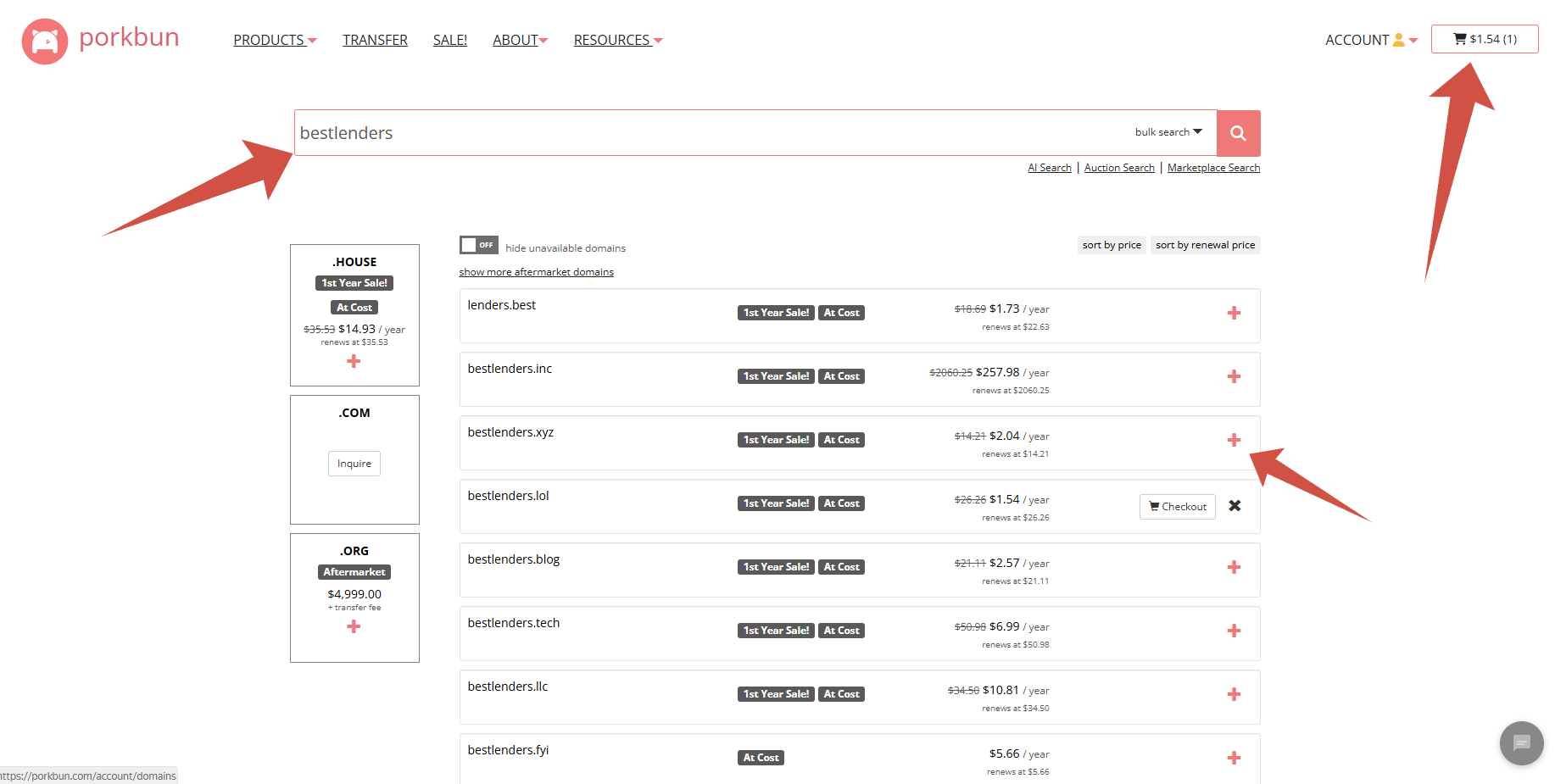Add the .ORG aftermarket domain to cart

click(354, 626)
